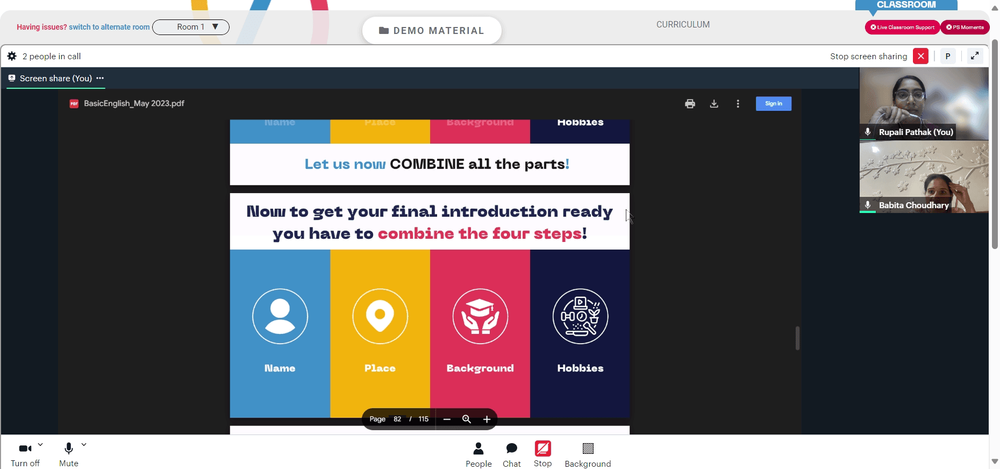Screen dimensions: 1000x469
Task: Open the Chat panel
Action: point(511,456)
